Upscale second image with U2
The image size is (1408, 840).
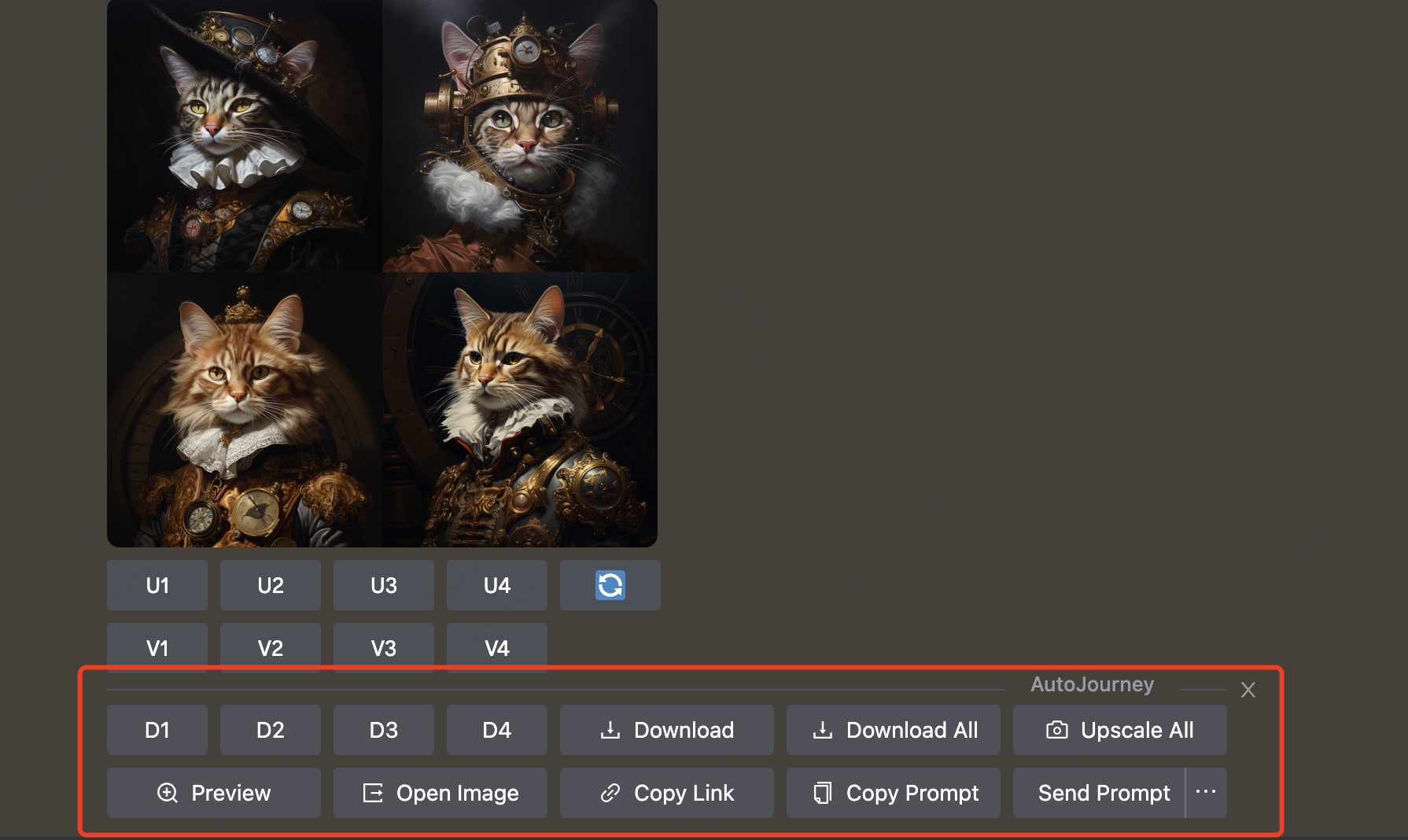[271, 585]
